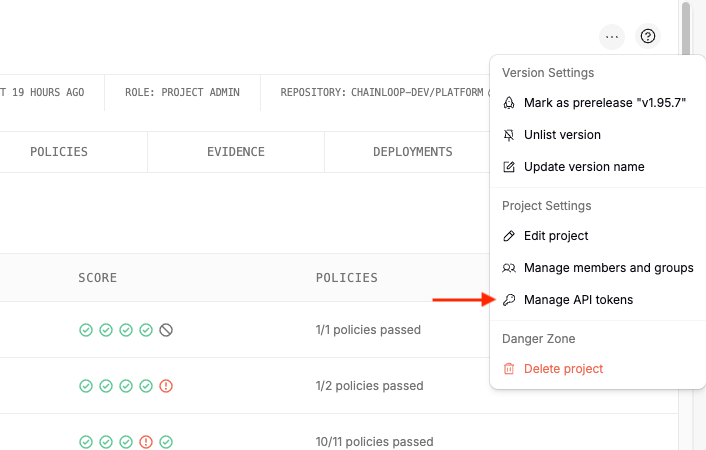Click the REPOSITORY: CHAINLOOP-DEV/PLATFORM label
Image resolution: width=706 pixels, height=450 pixels.
[382, 92]
